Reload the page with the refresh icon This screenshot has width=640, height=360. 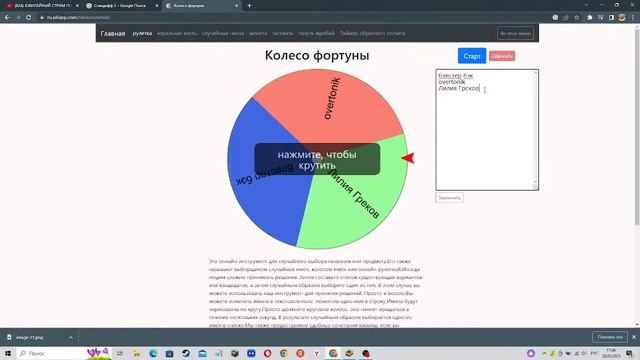click(29, 18)
